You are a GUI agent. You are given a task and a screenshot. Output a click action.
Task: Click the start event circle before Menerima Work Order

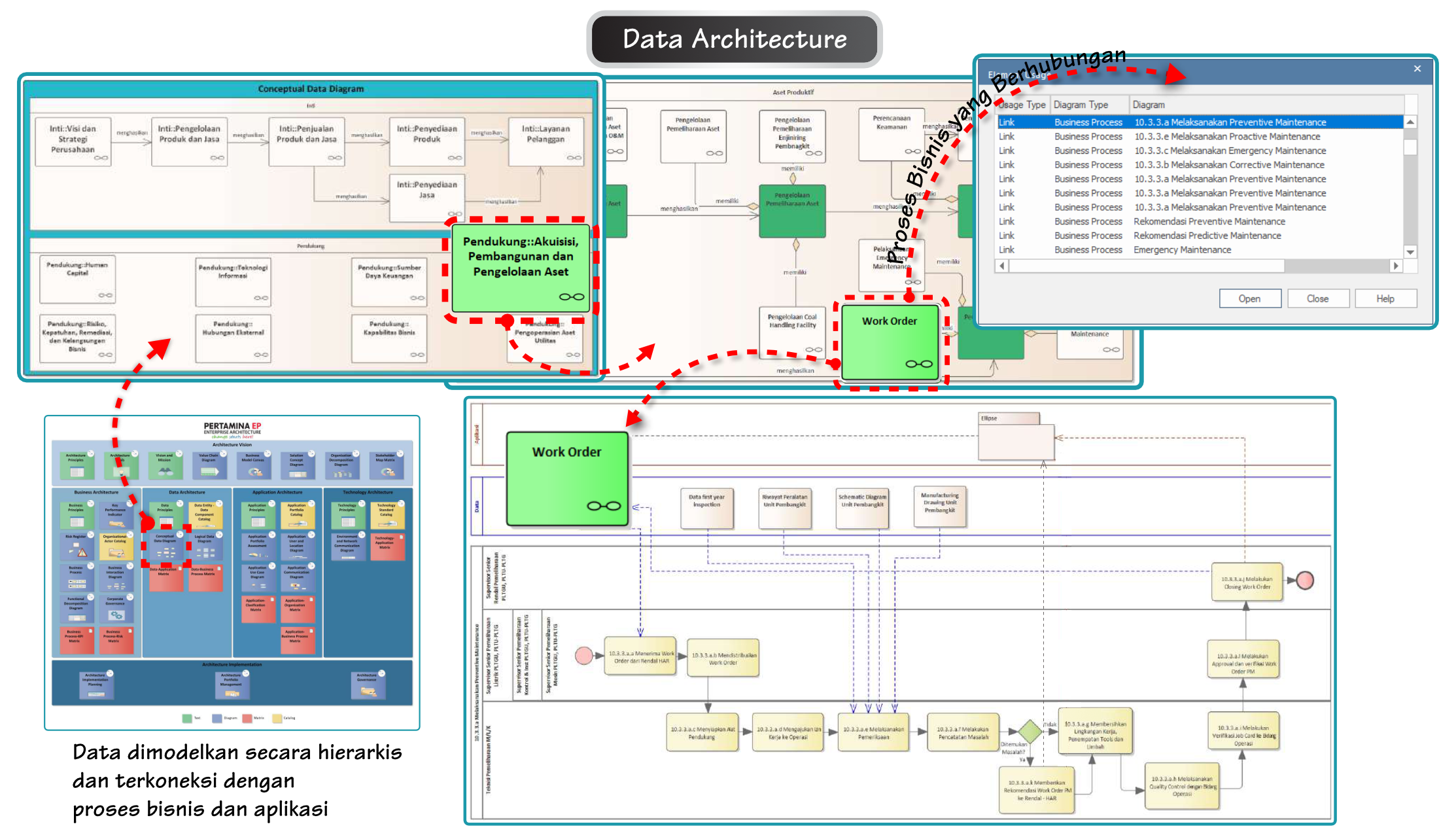pos(584,655)
